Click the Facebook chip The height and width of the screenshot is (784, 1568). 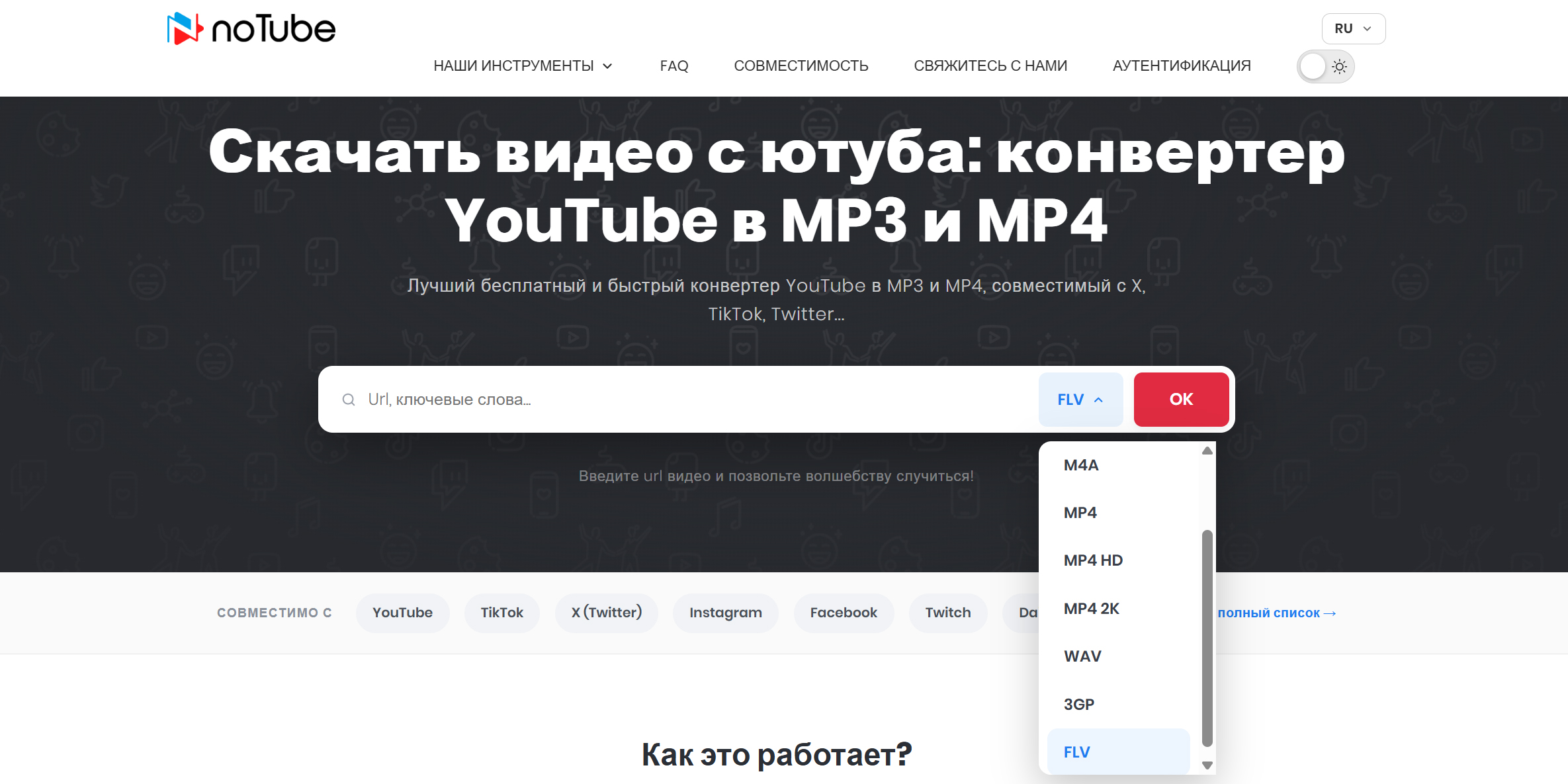click(x=844, y=613)
